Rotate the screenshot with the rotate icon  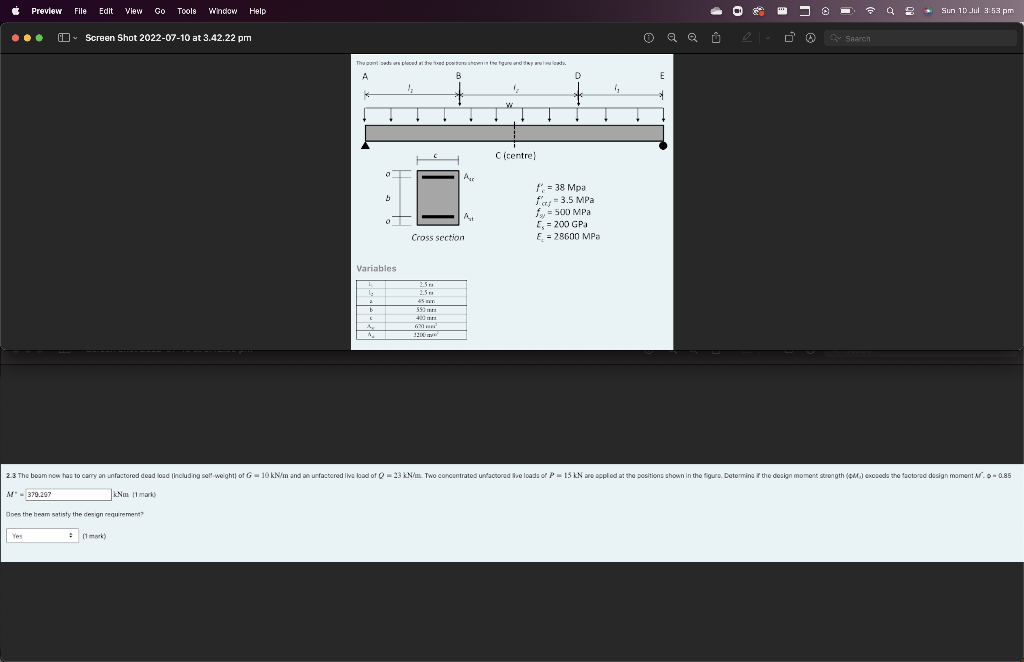tap(789, 36)
